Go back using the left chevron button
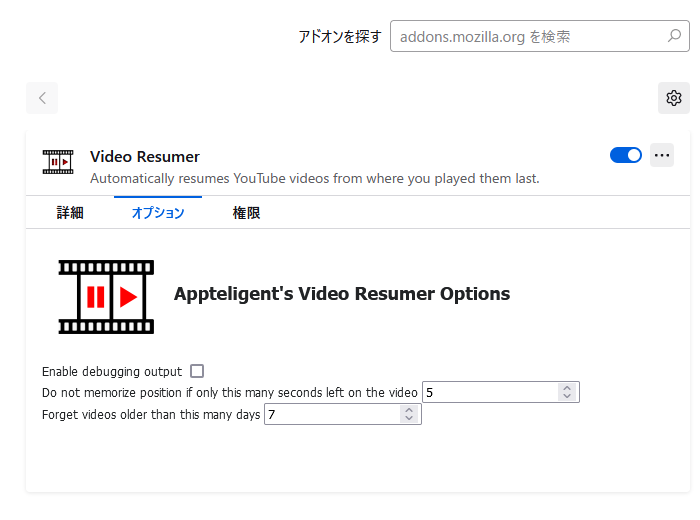This screenshot has width=700, height=520. click(42, 98)
